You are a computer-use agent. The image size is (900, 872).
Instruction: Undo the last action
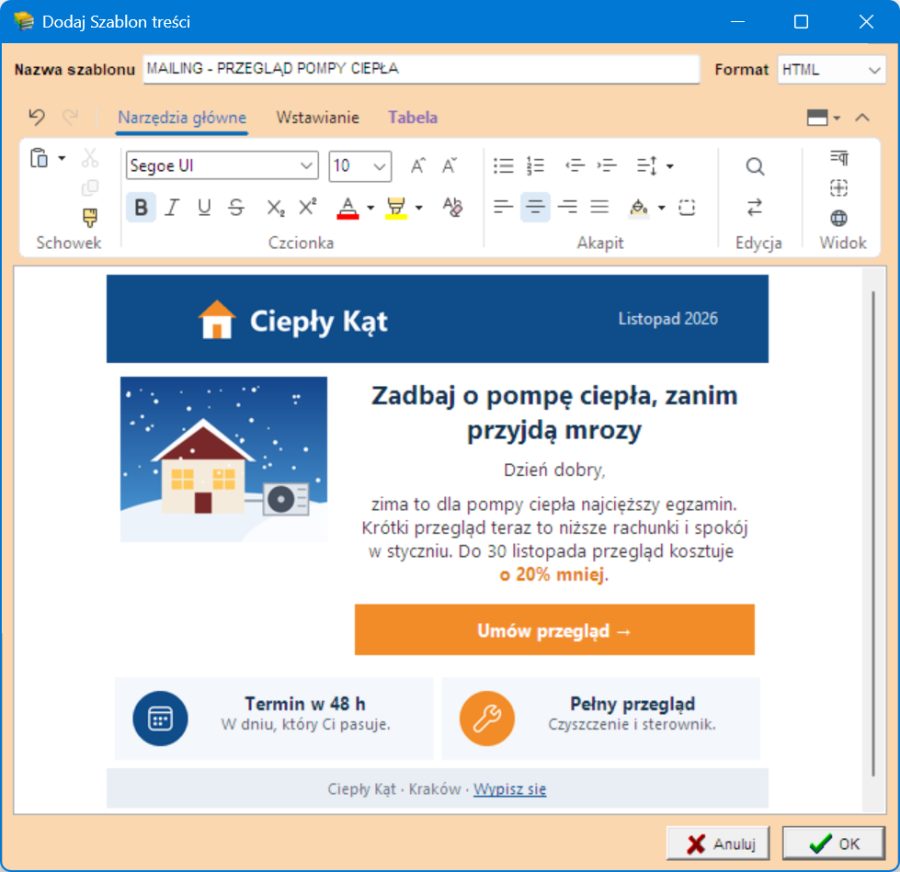37,117
